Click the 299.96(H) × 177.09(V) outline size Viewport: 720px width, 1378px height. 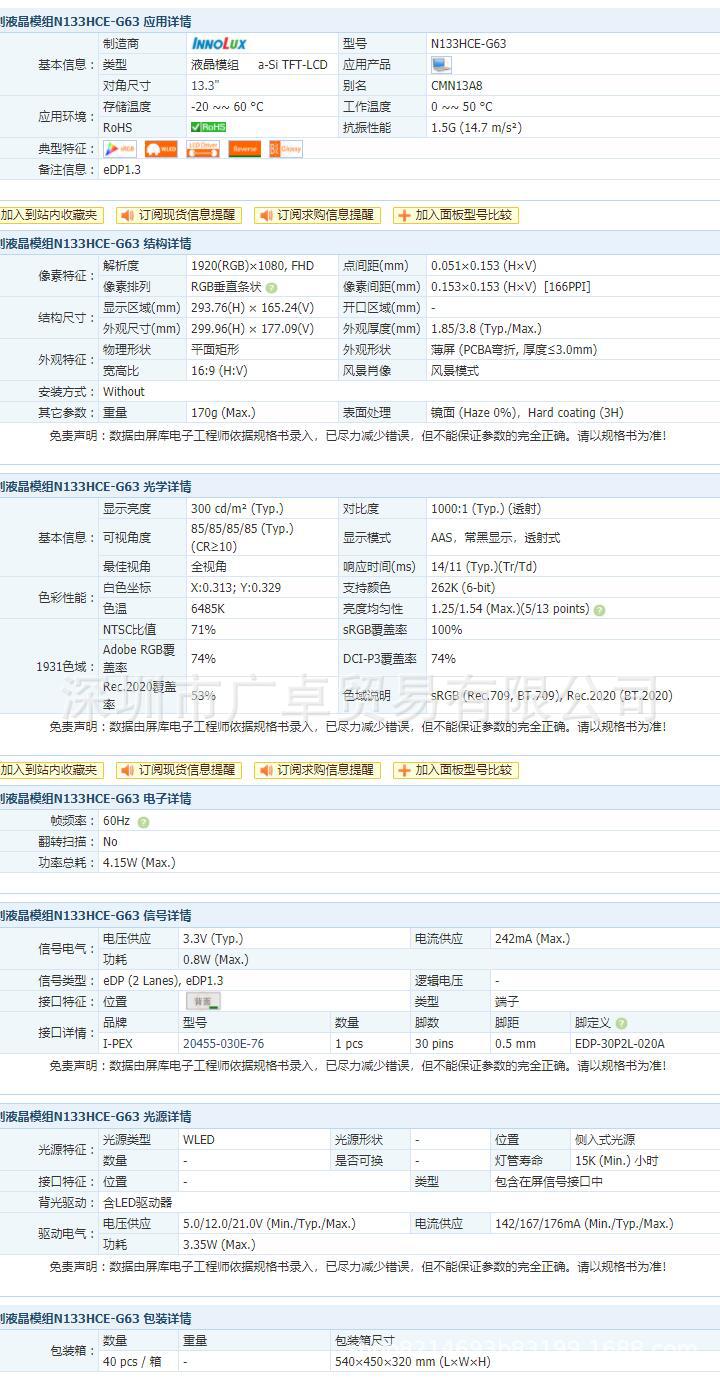[x=252, y=329]
